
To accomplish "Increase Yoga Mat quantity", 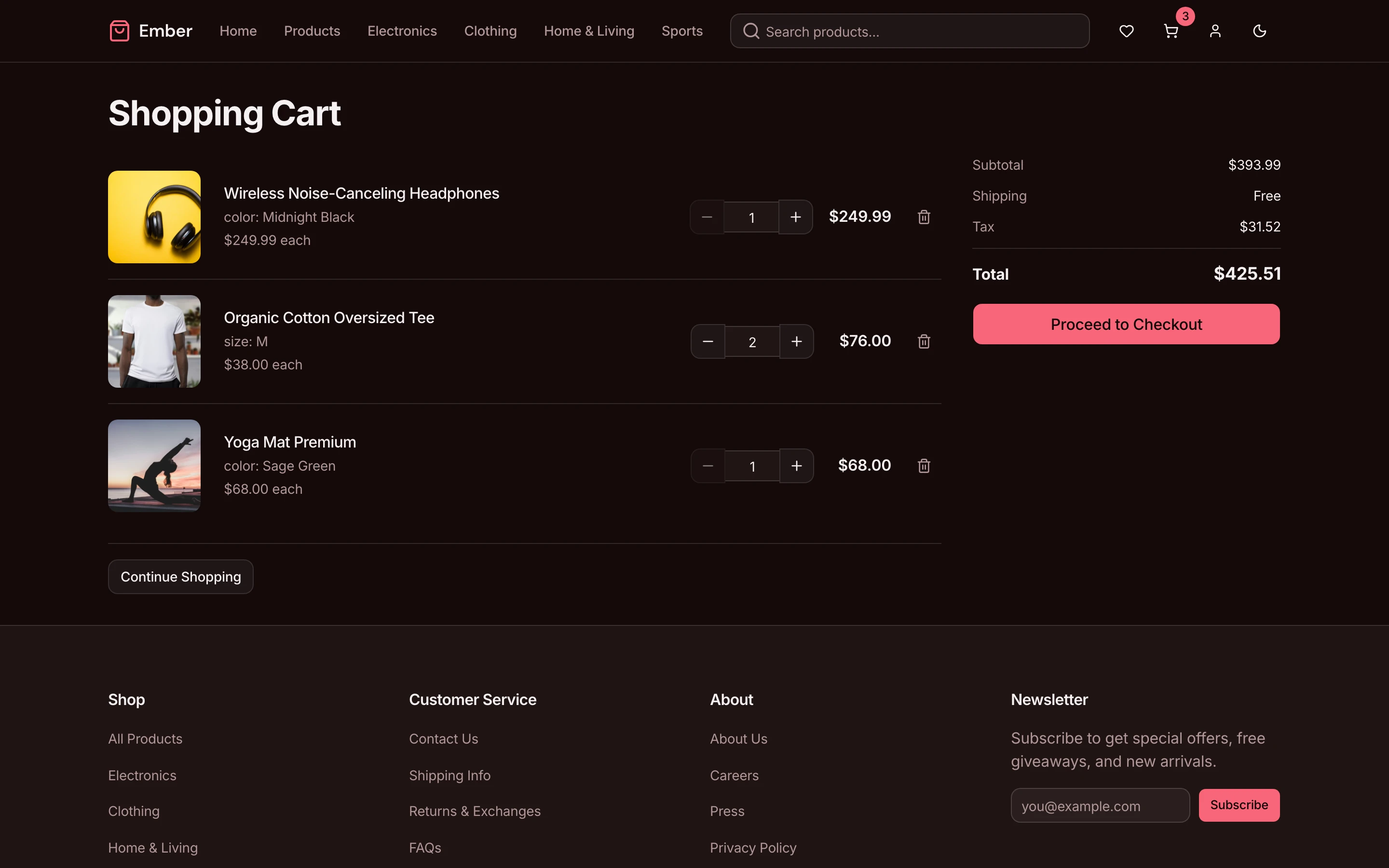I will 797,465.
